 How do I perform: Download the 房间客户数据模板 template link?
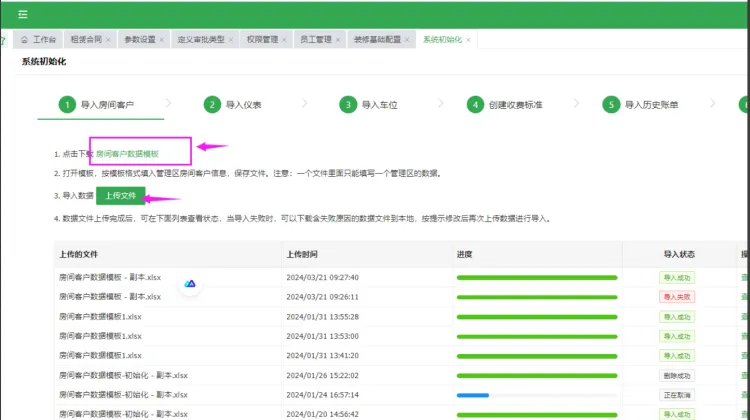[x=127, y=154]
